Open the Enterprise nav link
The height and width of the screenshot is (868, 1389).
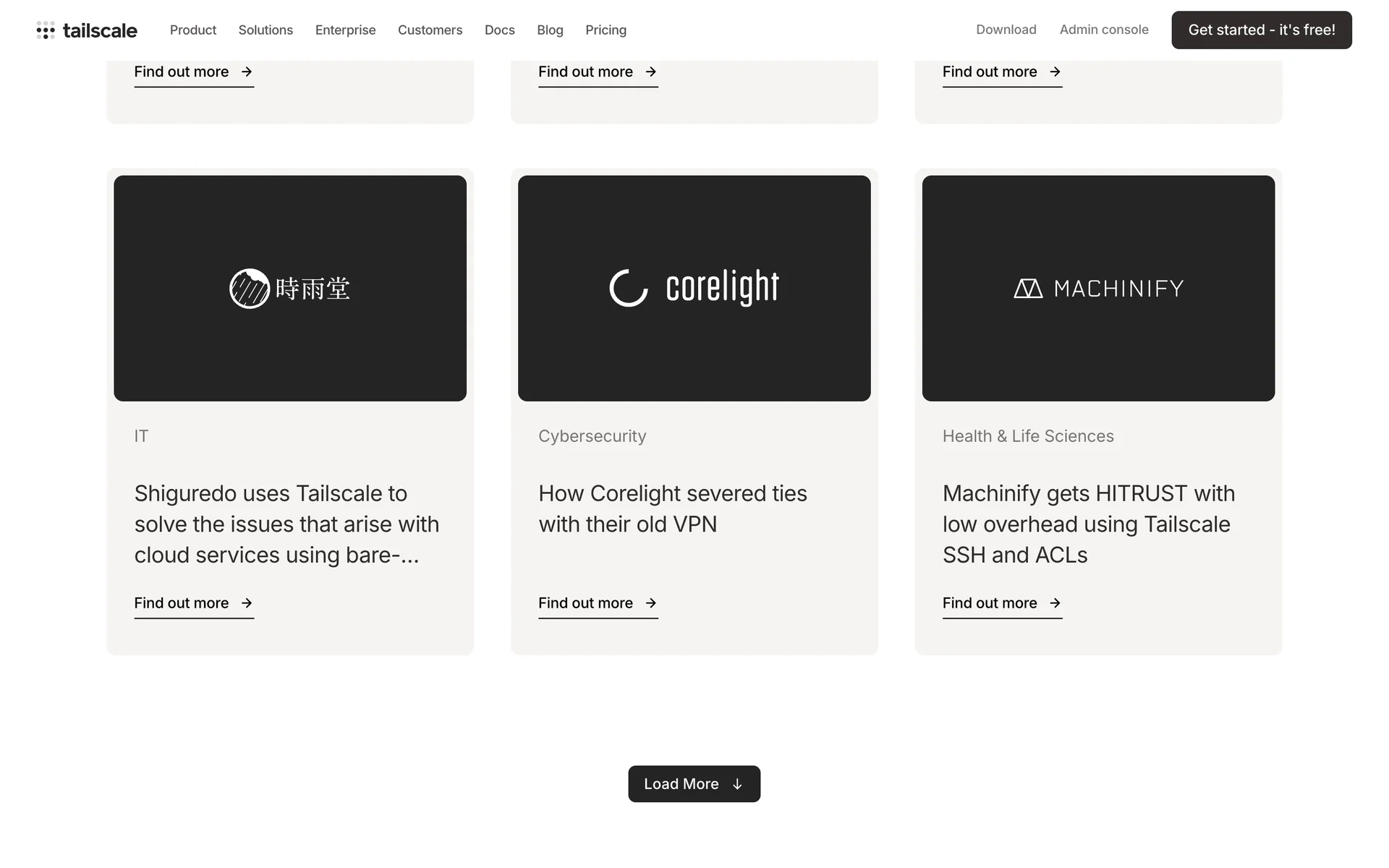pos(345,30)
